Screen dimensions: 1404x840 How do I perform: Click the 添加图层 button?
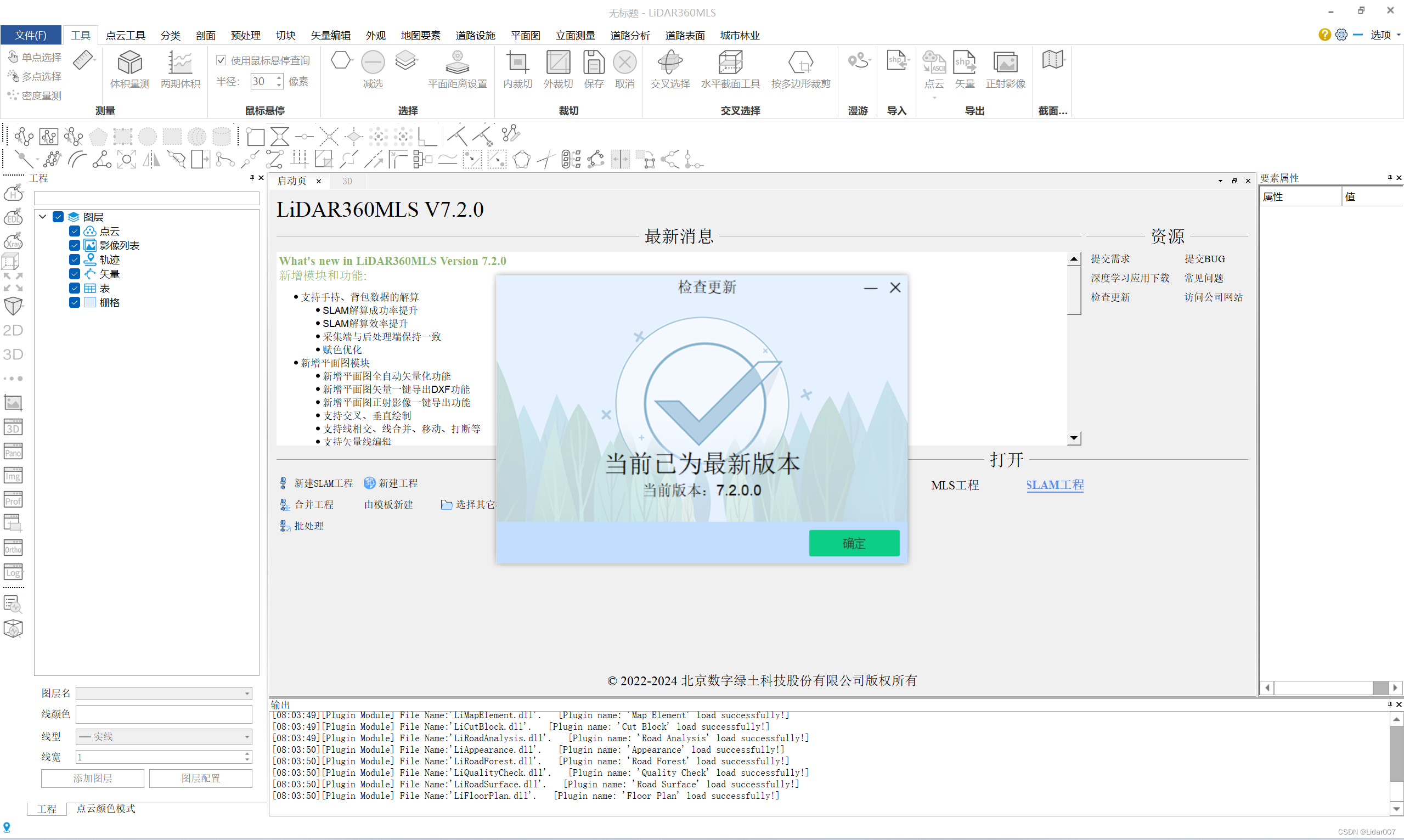pos(92,779)
